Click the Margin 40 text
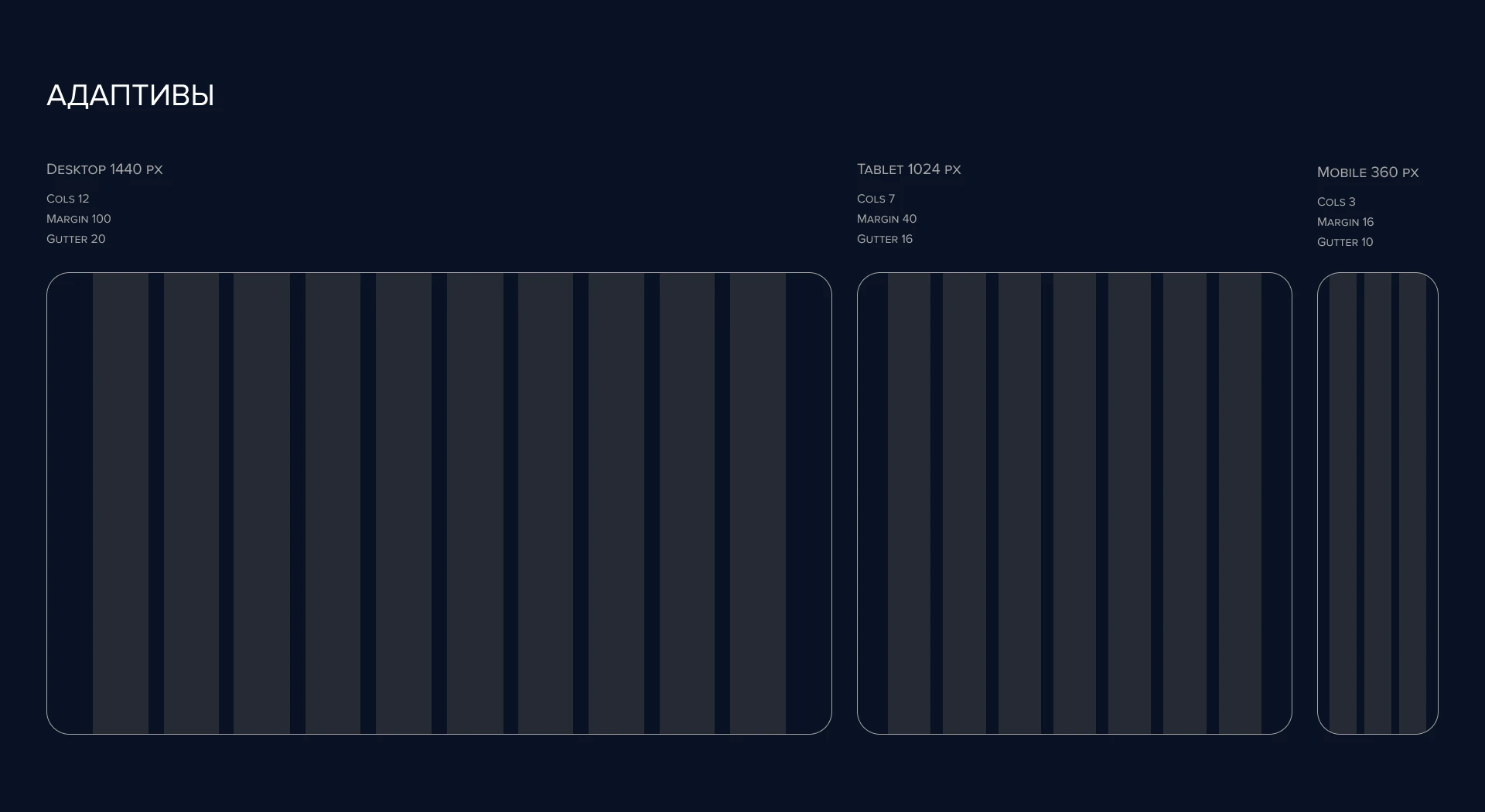Viewport: 1485px width, 812px height. [x=886, y=219]
